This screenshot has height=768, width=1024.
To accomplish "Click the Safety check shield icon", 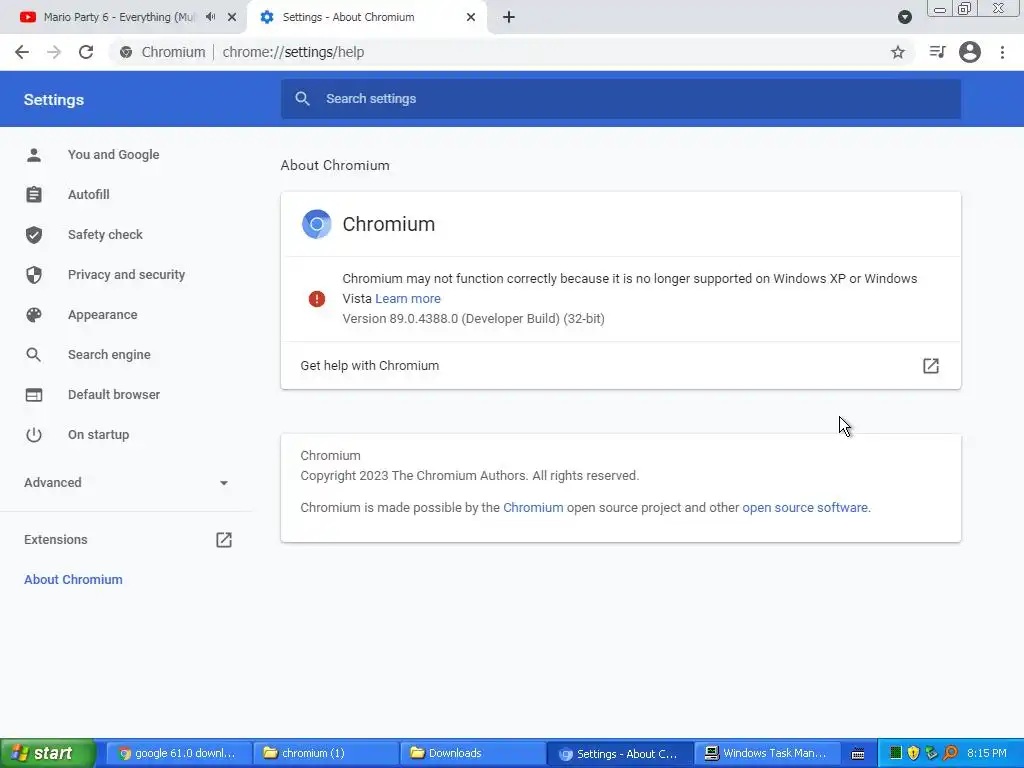I will pos(34,234).
